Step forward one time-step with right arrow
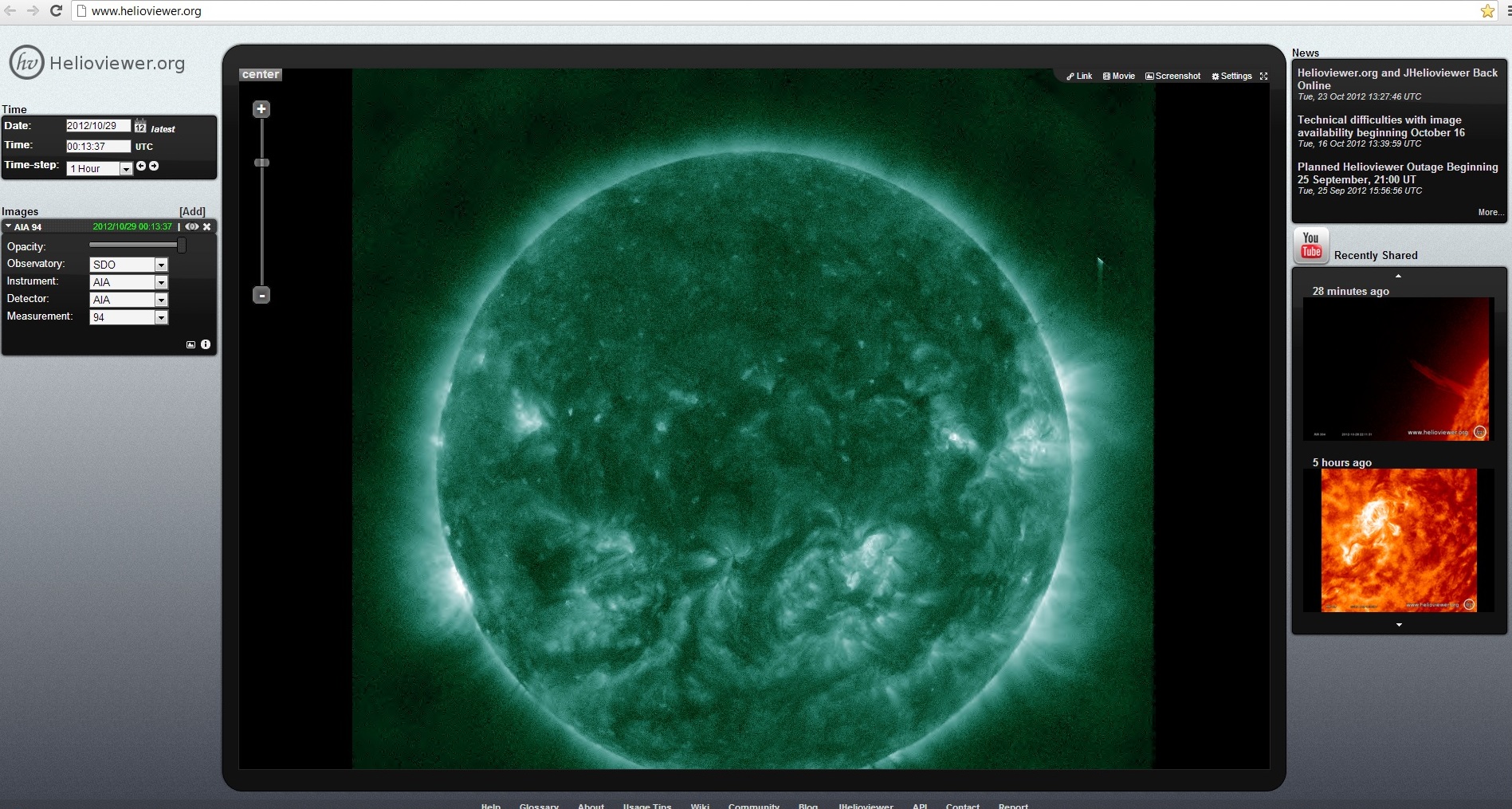 (154, 166)
